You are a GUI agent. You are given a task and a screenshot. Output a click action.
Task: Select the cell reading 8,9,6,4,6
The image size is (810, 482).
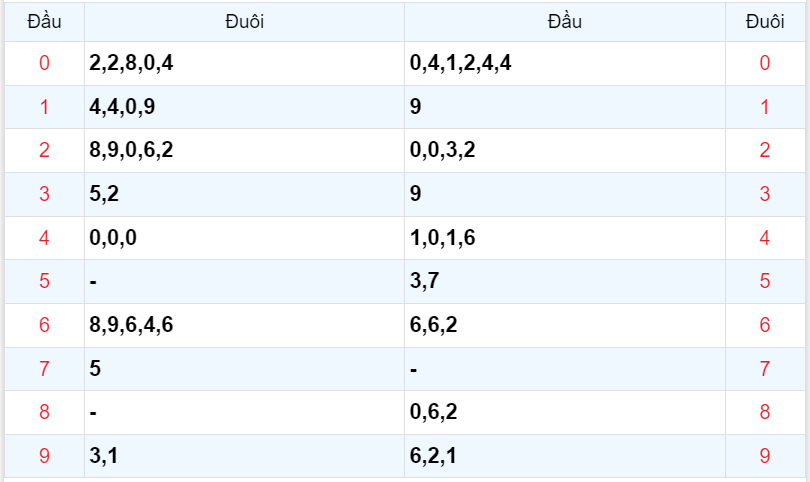[x=131, y=325]
